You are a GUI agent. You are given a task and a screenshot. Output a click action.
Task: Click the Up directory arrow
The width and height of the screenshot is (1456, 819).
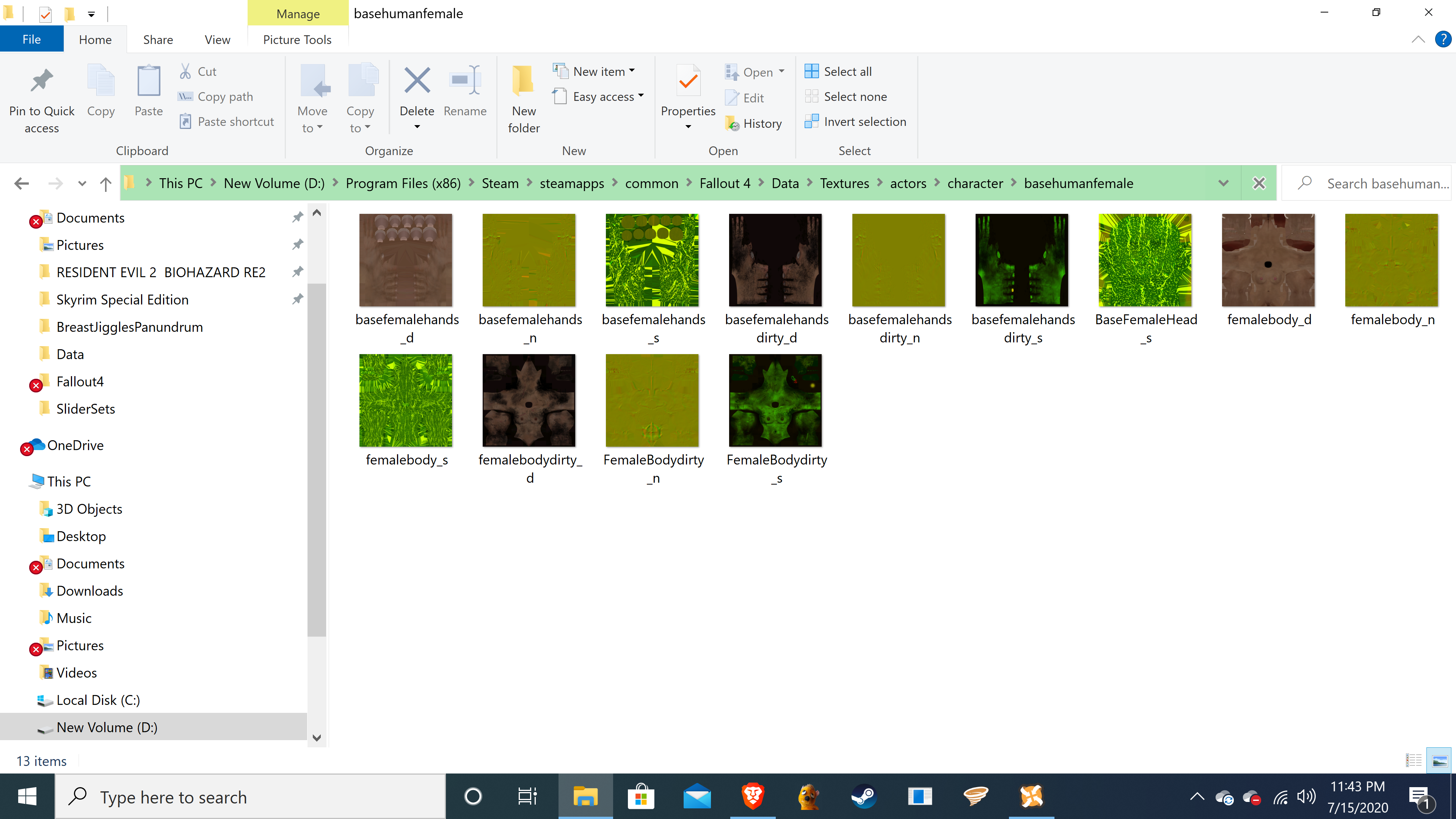pyautogui.click(x=105, y=184)
